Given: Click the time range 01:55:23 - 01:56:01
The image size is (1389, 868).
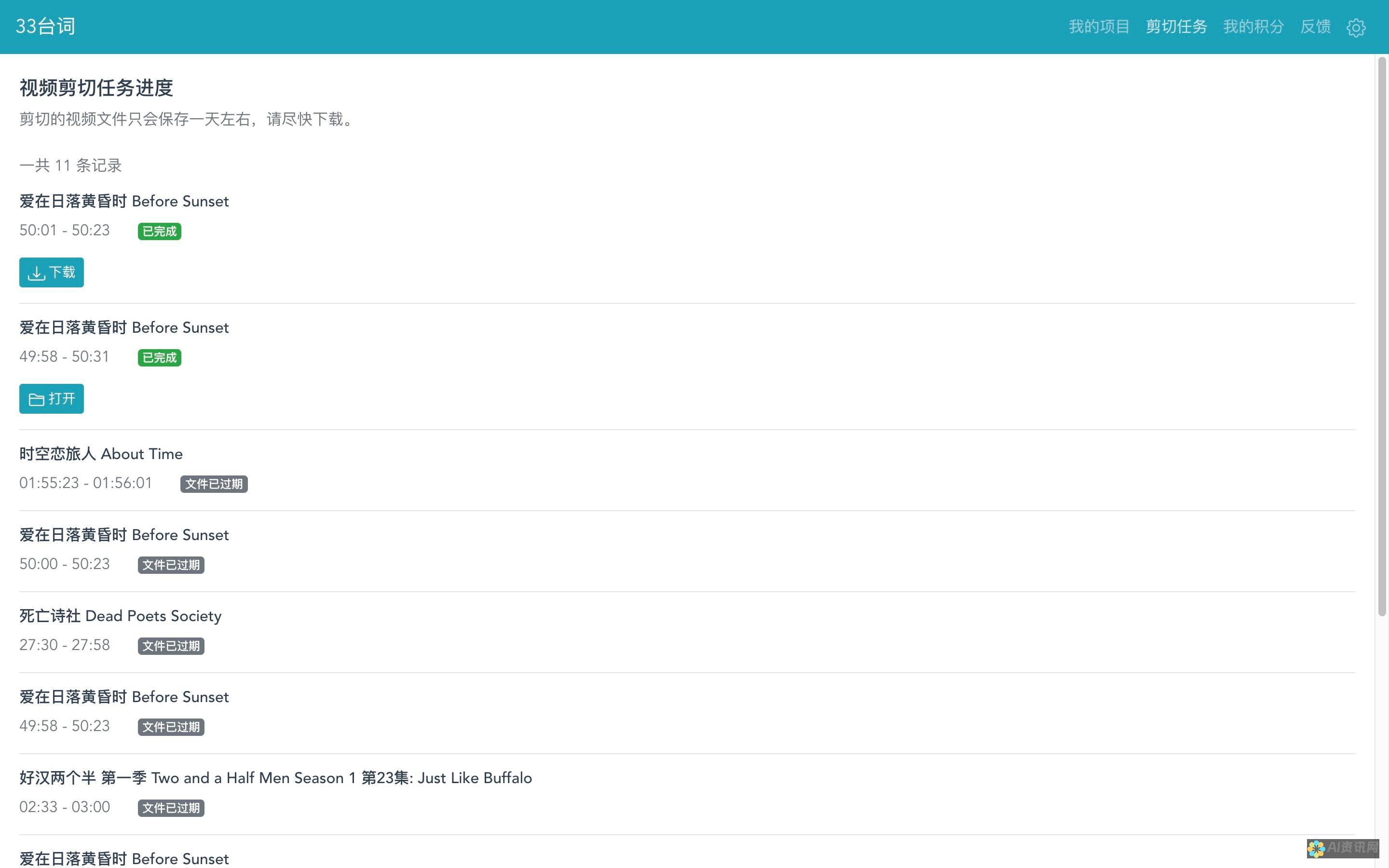Looking at the screenshot, I should (85, 483).
